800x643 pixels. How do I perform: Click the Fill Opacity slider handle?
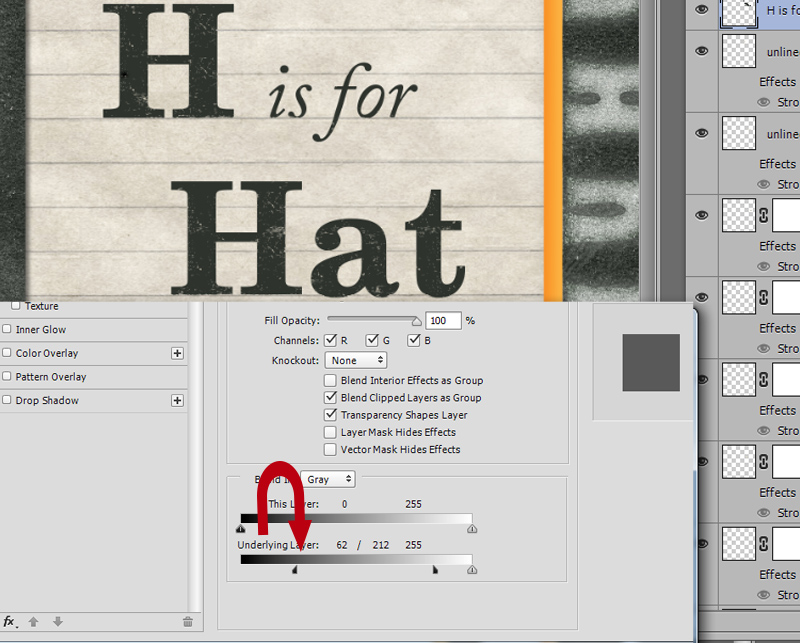[x=417, y=321]
